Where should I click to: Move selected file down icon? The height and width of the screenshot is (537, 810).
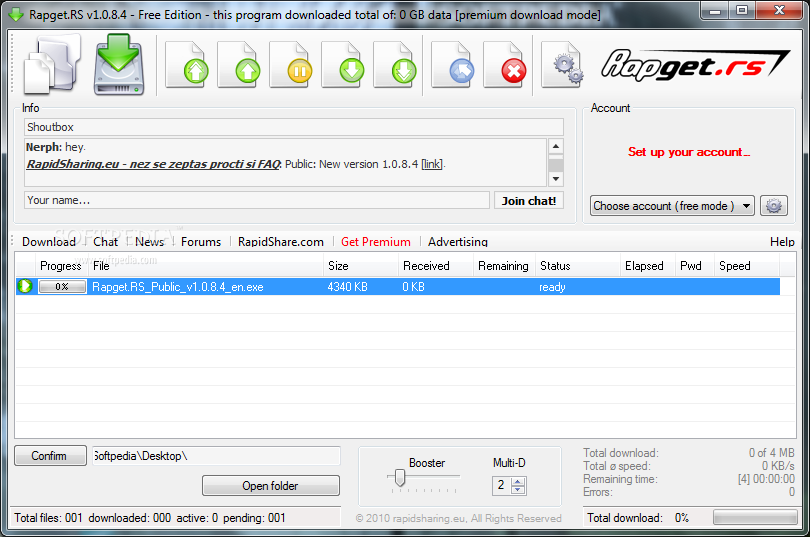[x=344, y=66]
